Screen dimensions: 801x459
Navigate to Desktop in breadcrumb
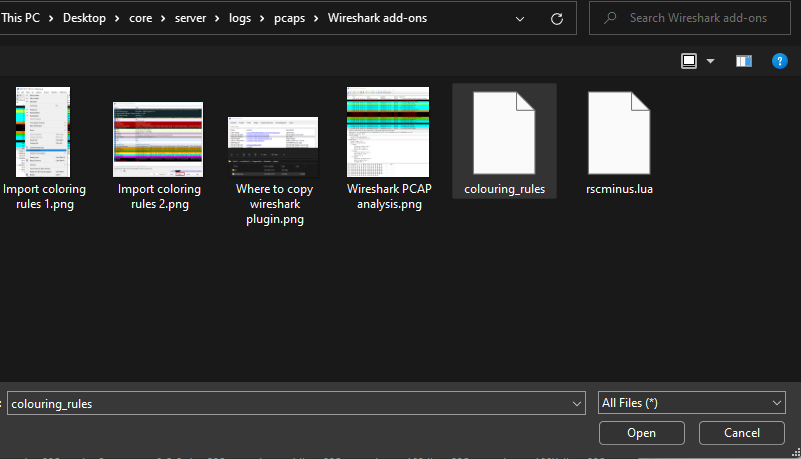click(x=84, y=18)
